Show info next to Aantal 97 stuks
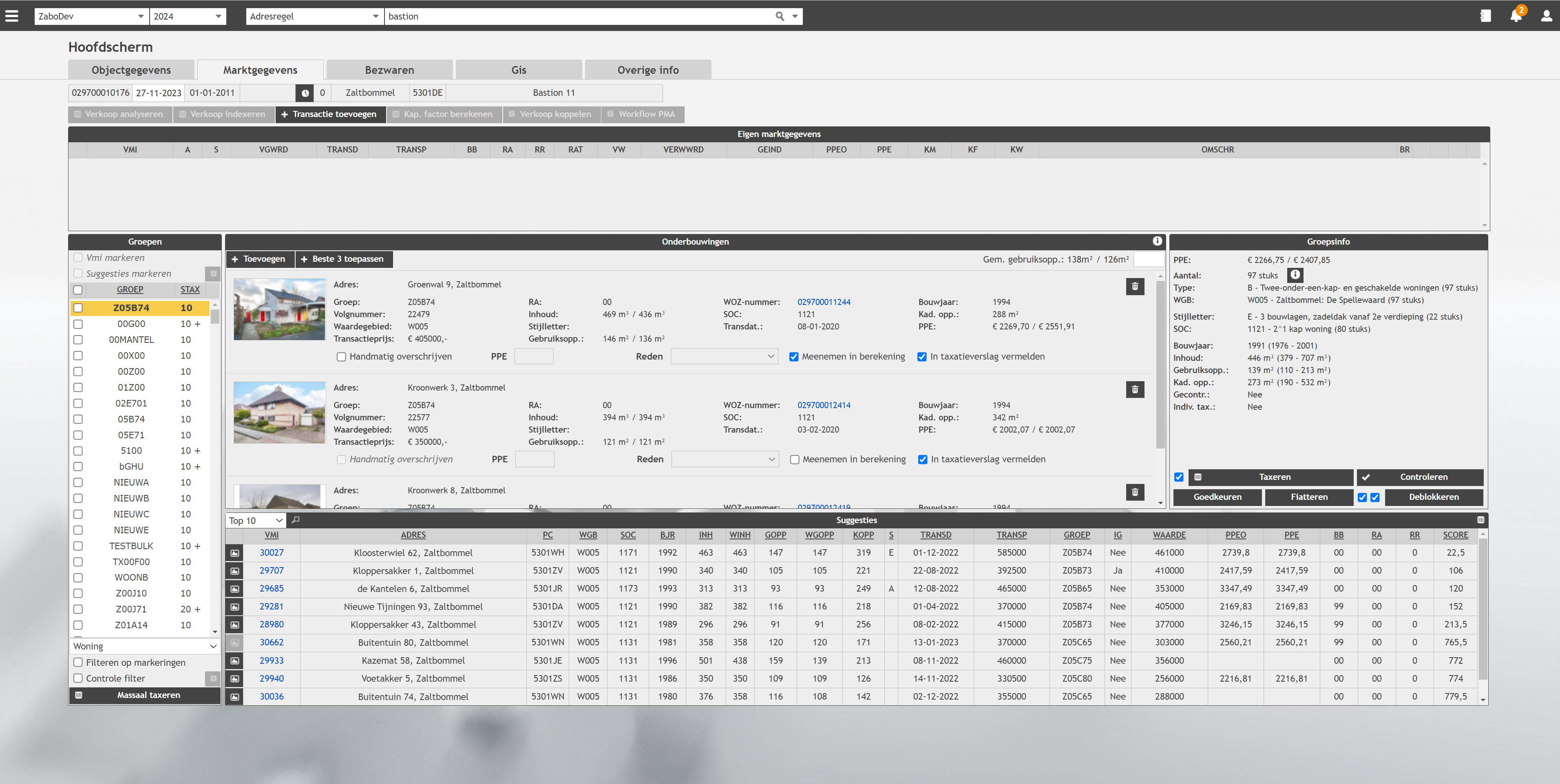This screenshot has width=1560, height=784. (1295, 276)
